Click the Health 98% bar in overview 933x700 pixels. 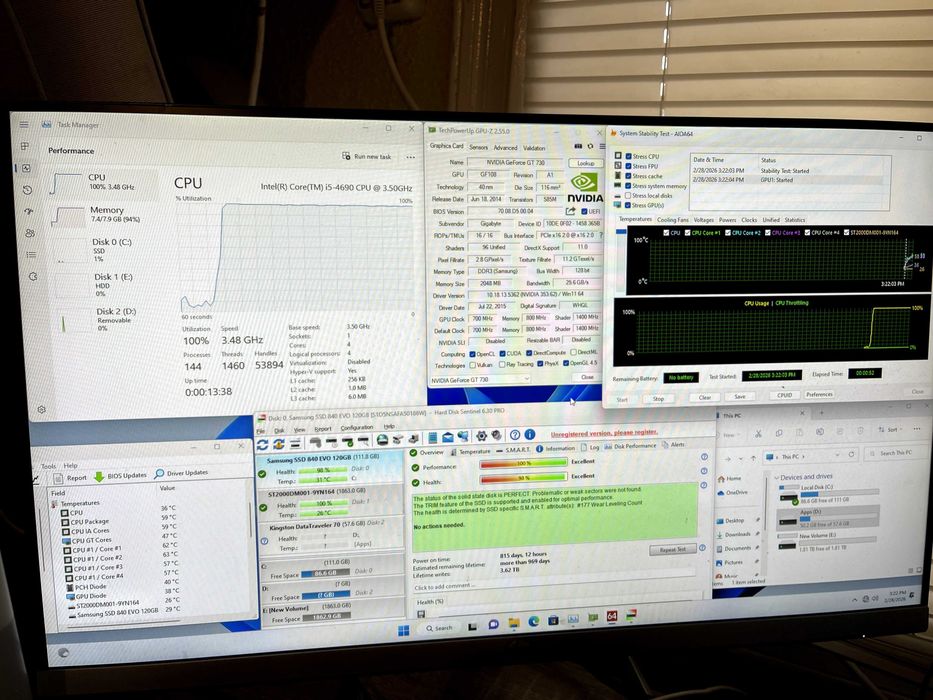pos(523,479)
